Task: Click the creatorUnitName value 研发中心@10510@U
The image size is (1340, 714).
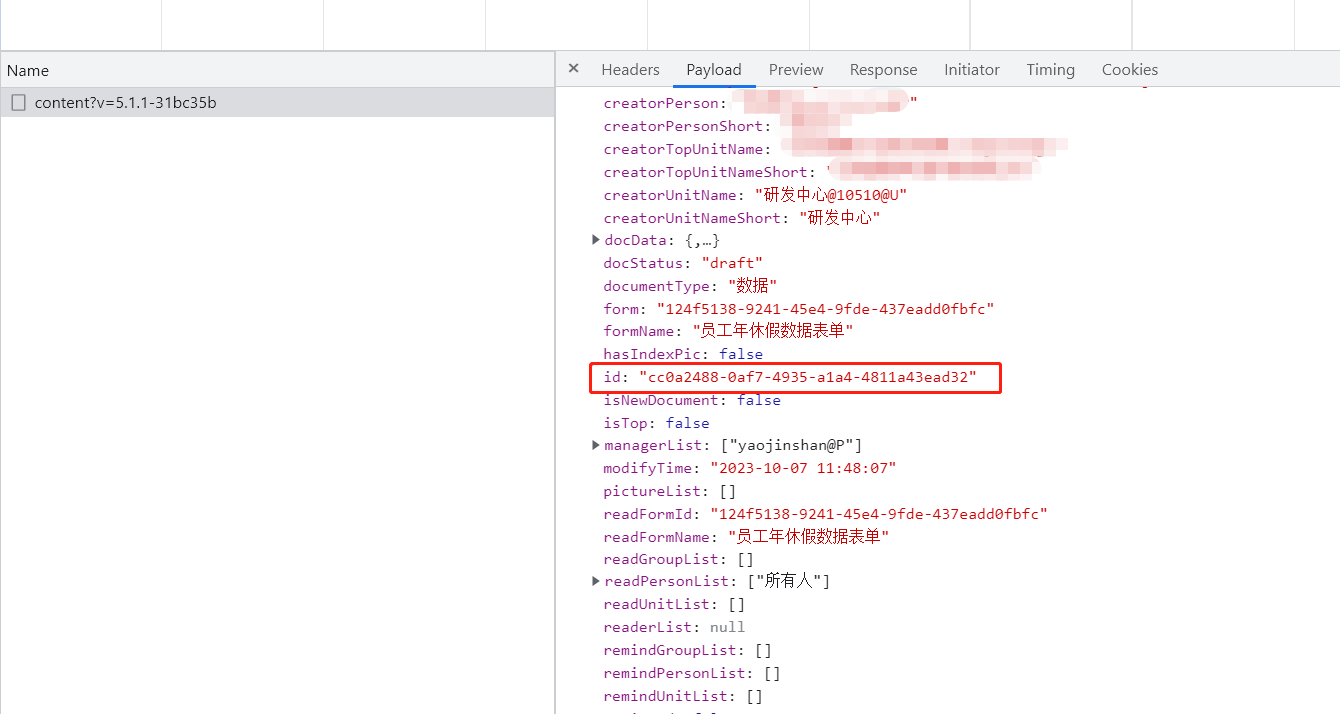Action: [830, 194]
